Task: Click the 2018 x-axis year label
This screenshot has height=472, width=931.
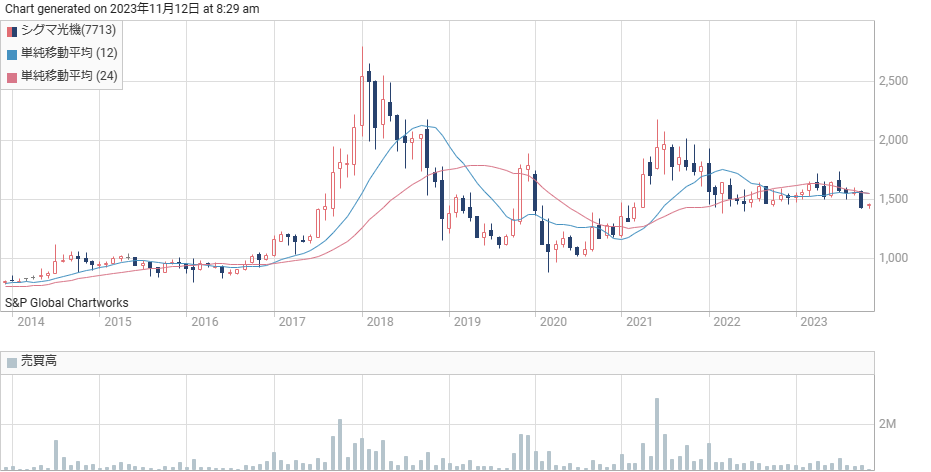Action: pyautogui.click(x=380, y=322)
